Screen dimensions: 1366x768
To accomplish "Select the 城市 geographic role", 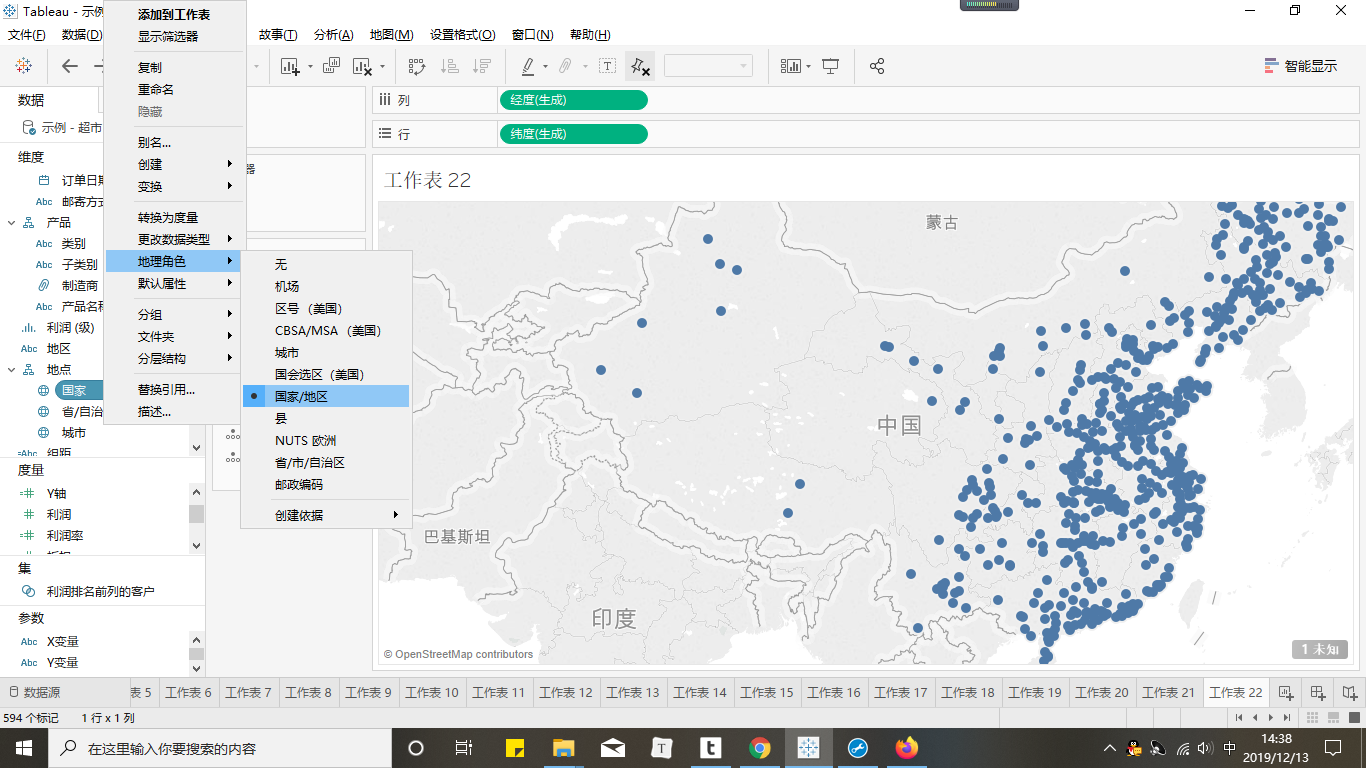I will (287, 352).
